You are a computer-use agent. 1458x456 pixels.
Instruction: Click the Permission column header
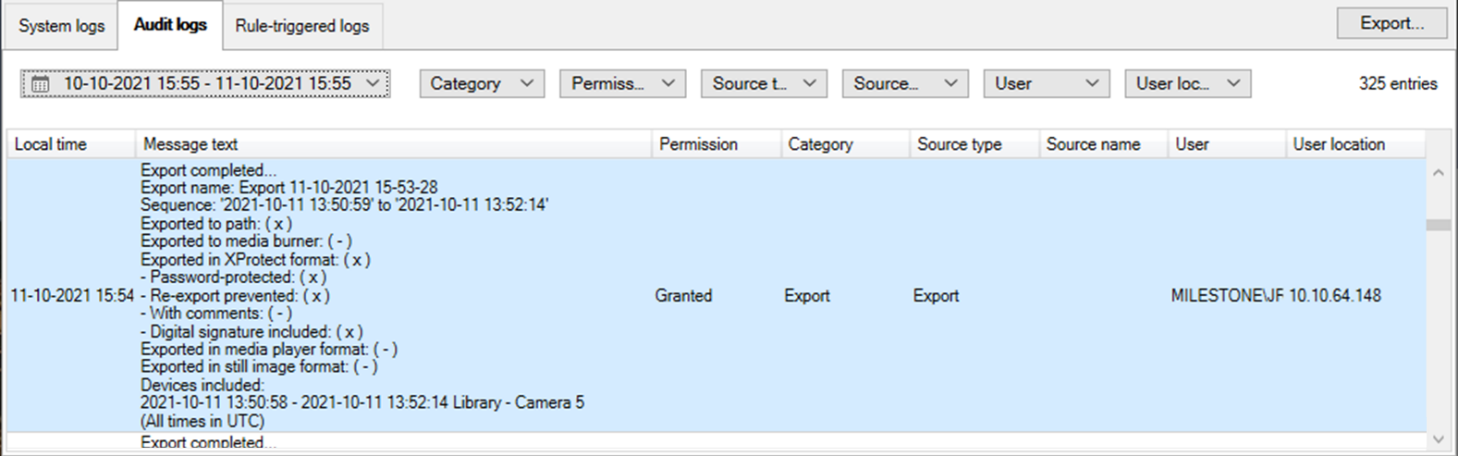[716, 144]
